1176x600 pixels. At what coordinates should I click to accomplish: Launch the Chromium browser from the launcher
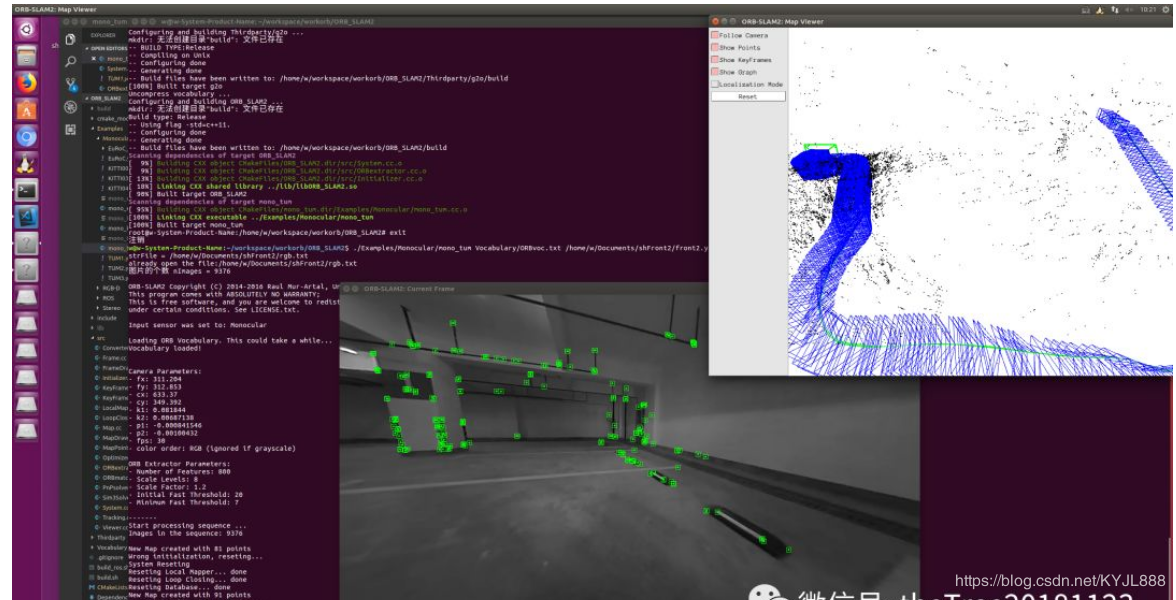coord(26,136)
